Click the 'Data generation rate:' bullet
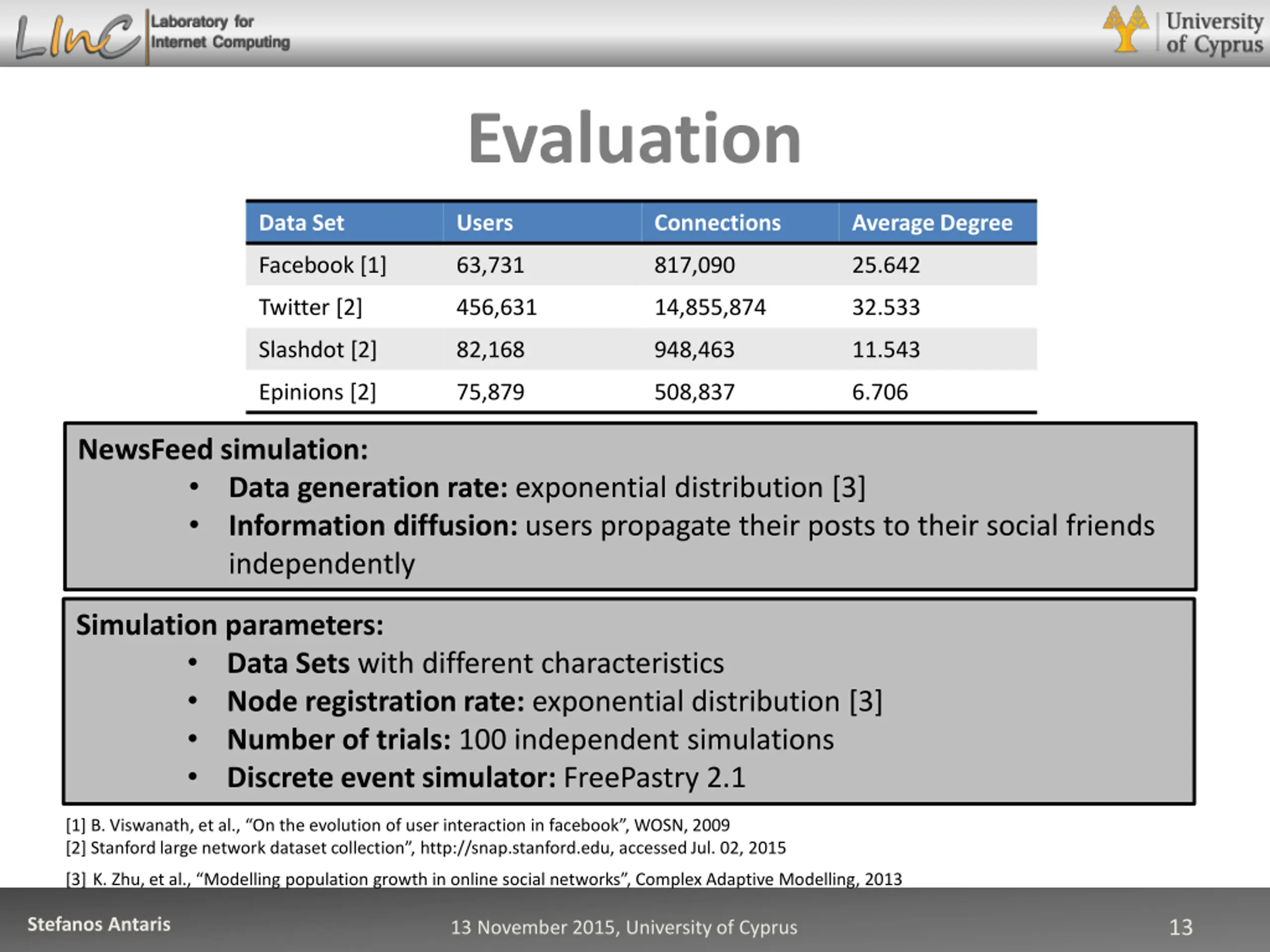 click(547, 488)
